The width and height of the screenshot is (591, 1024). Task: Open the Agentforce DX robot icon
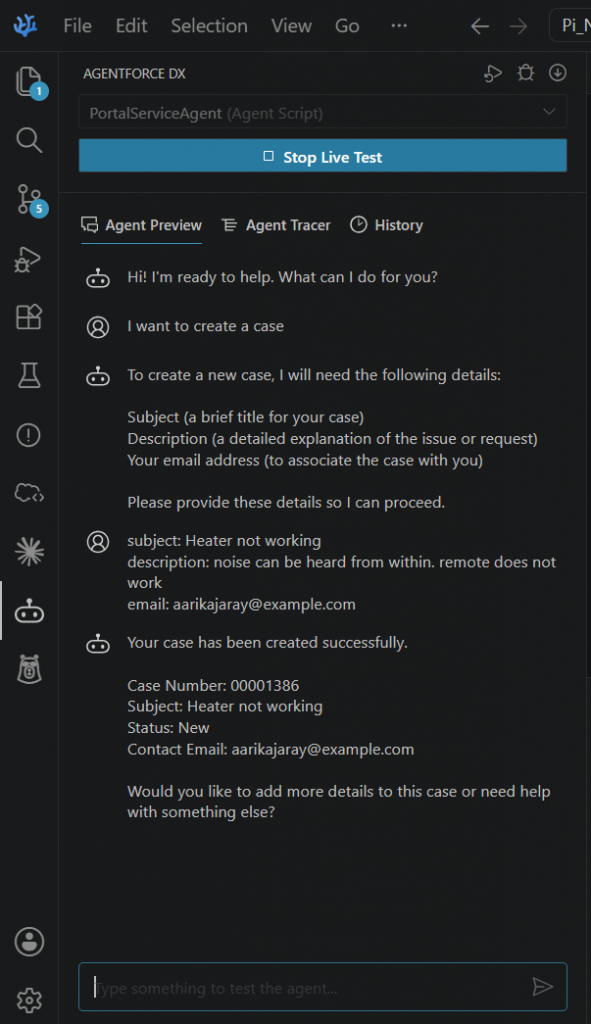[x=29, y=611]
